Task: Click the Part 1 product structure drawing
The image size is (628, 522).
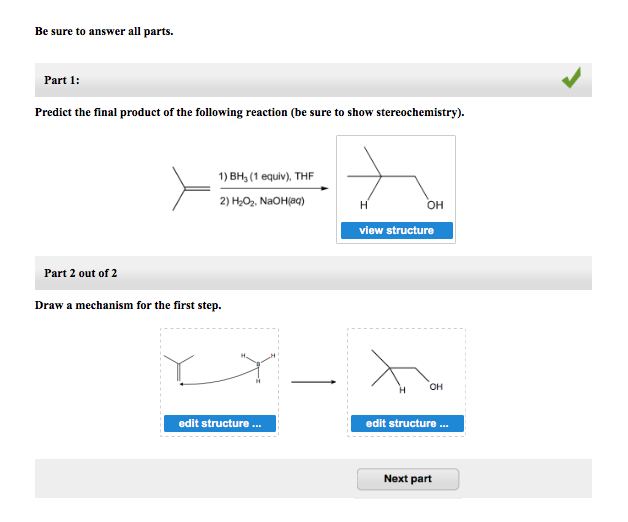Action: click(395, 179)
